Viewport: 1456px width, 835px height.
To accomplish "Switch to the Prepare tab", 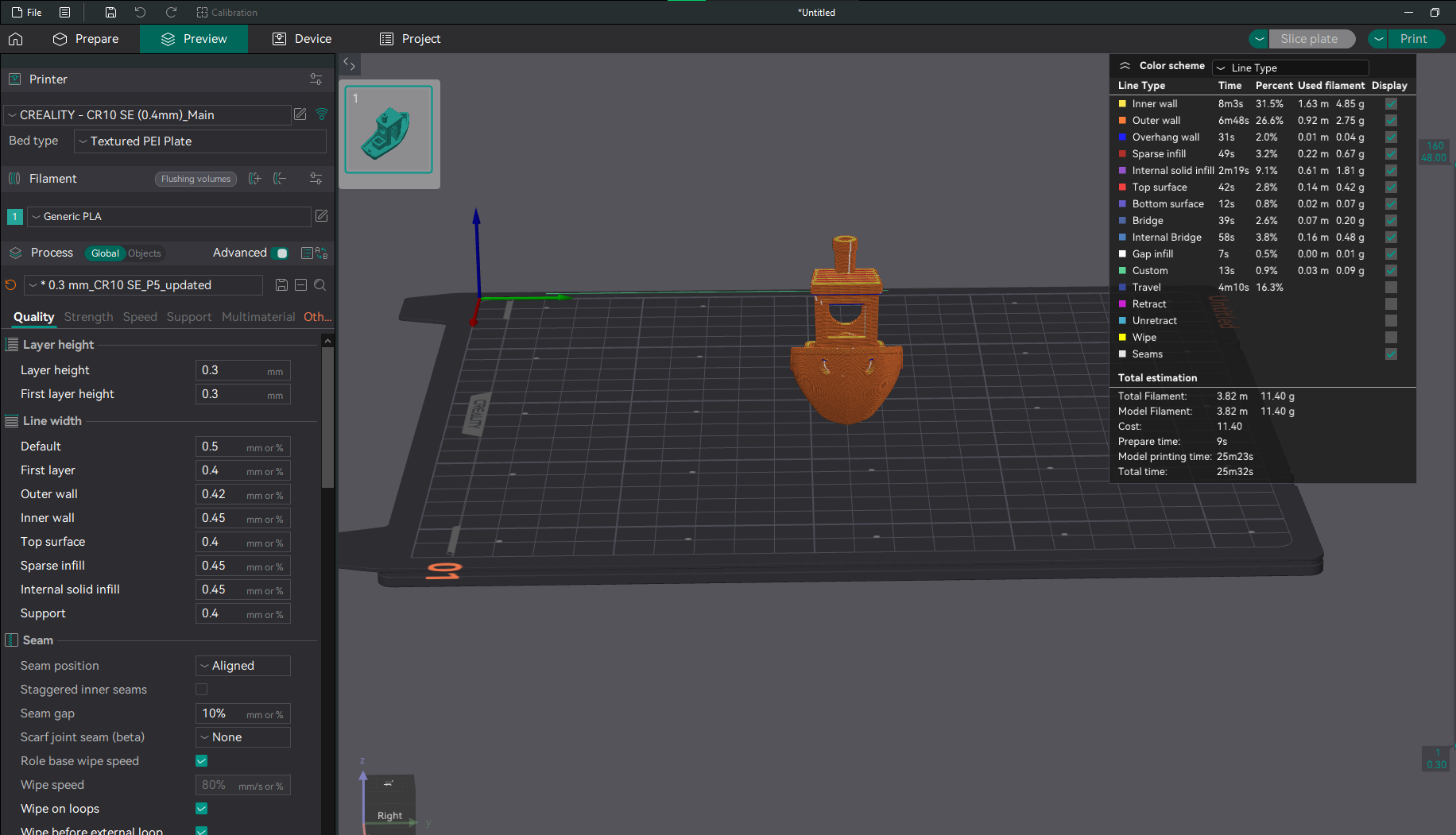I will (x=86, y=38).
